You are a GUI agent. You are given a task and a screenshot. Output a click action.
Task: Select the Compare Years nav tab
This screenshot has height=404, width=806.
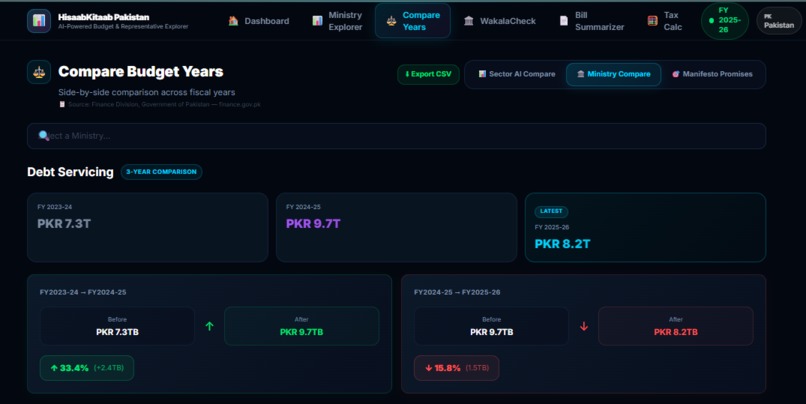pyautogui.click(x=413, y=21)
